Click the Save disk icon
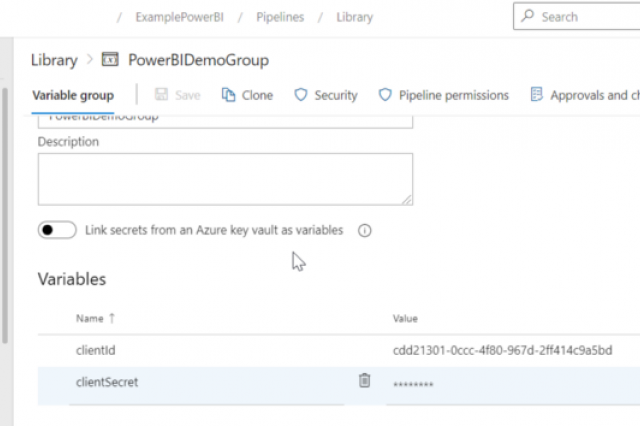 coord(161,94)
